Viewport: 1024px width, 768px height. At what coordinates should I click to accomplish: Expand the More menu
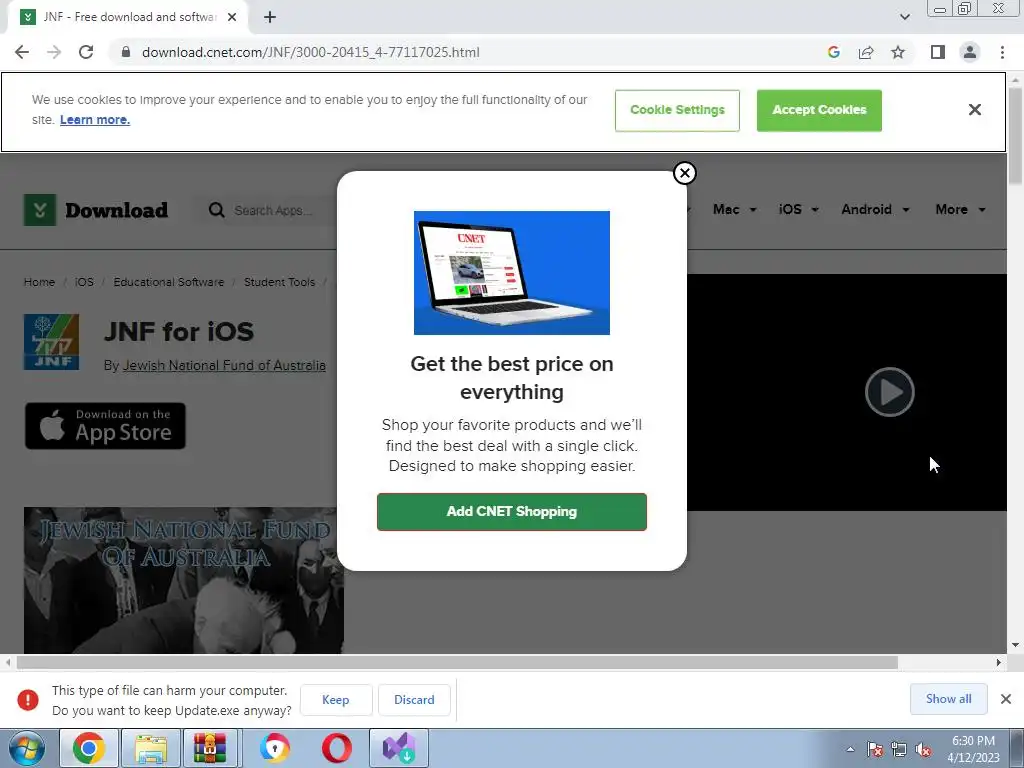960,210
